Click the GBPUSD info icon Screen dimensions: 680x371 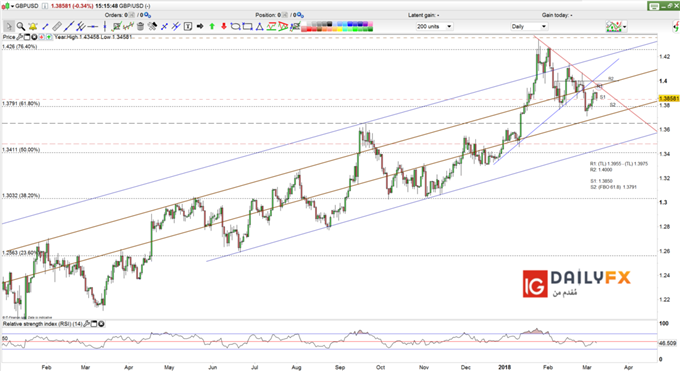coord(45,6)
